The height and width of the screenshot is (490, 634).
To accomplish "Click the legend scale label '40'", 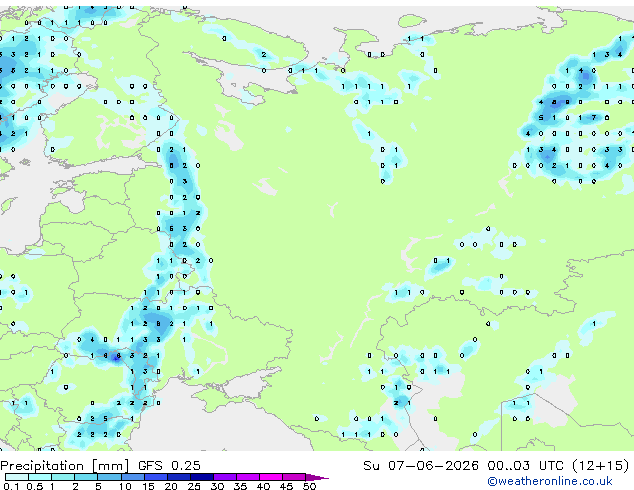I will tap(263, 486).
